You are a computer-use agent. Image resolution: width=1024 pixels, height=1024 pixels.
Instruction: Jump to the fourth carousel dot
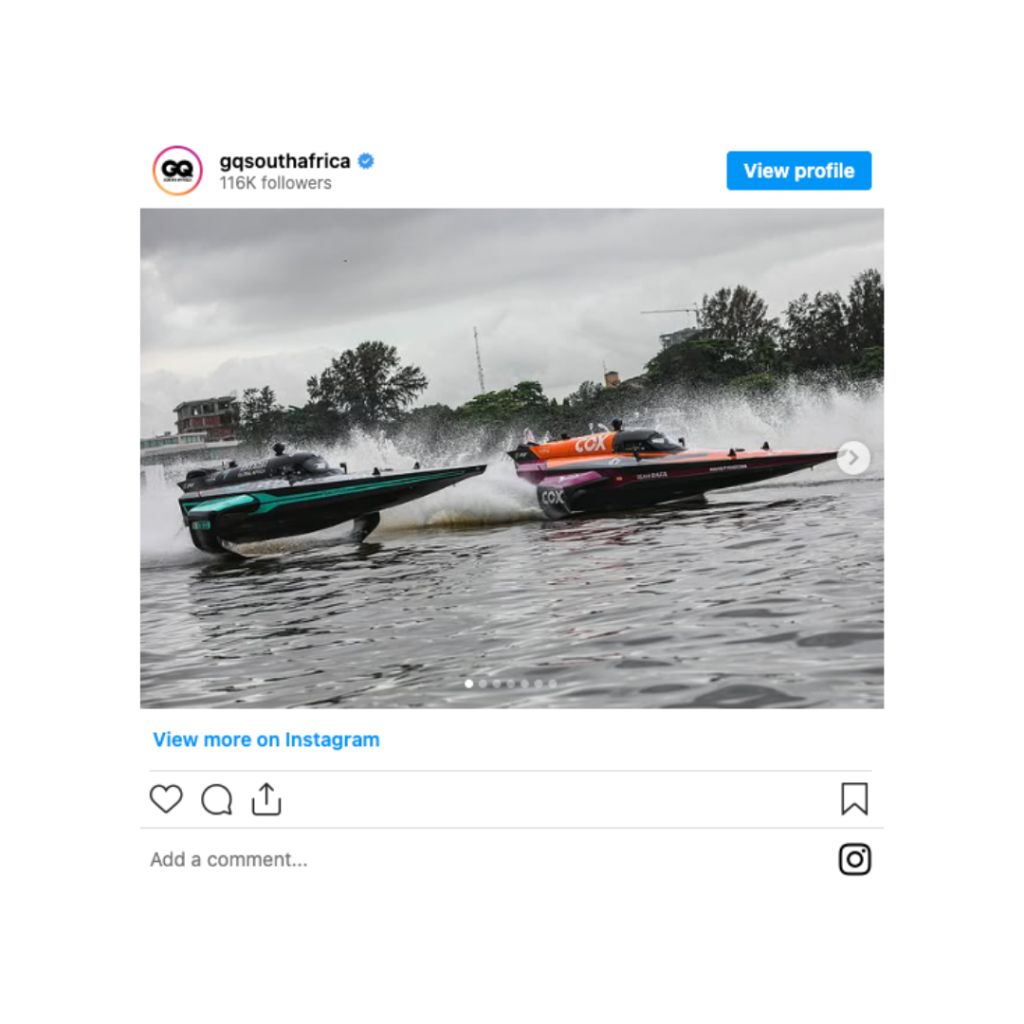pyautogui.click(x=511, y=684)
